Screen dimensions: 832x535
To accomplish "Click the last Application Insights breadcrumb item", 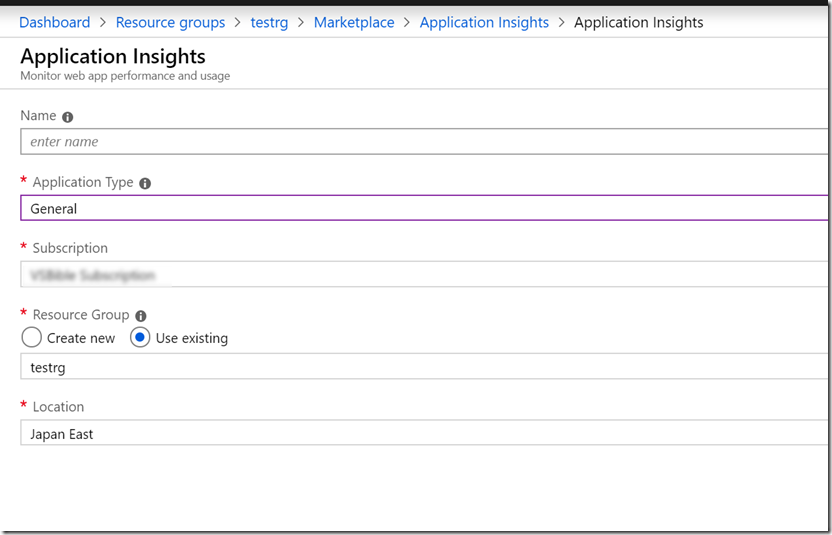I will click(x=638, y=23).
